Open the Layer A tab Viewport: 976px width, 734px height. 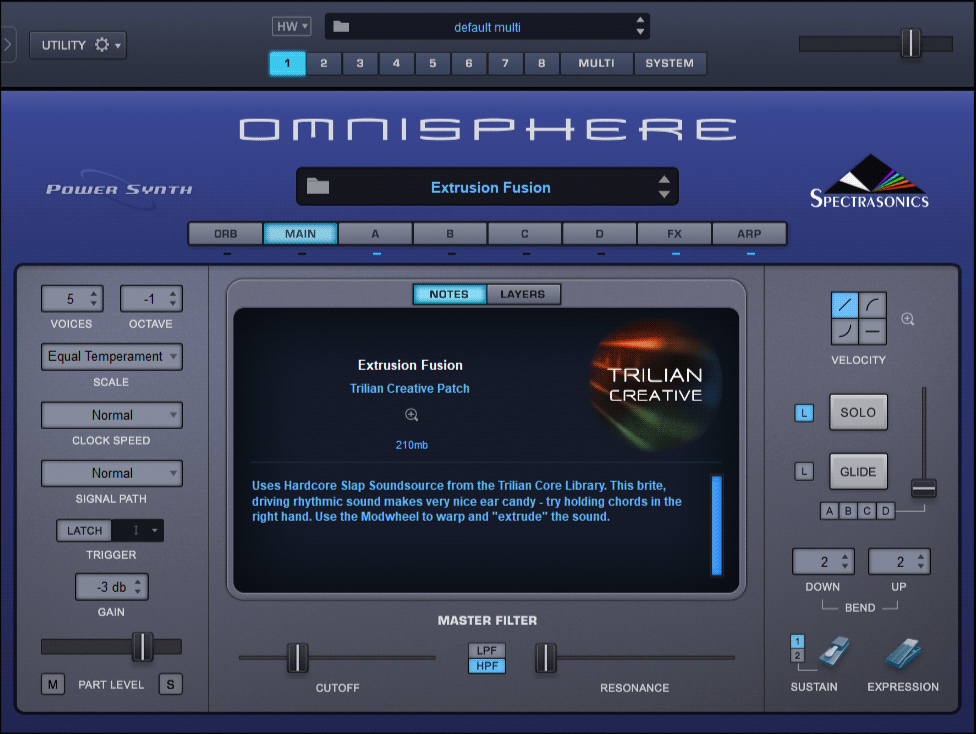click(375, 233)
